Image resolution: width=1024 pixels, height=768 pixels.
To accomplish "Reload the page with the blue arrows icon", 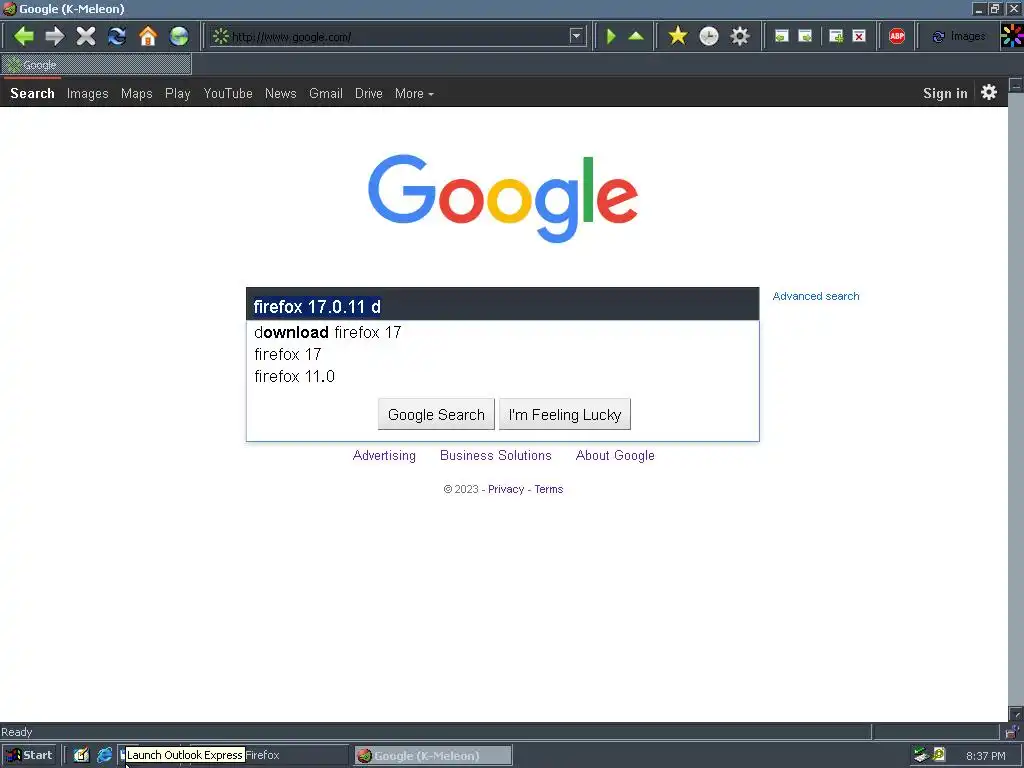I will pos(117,36).
